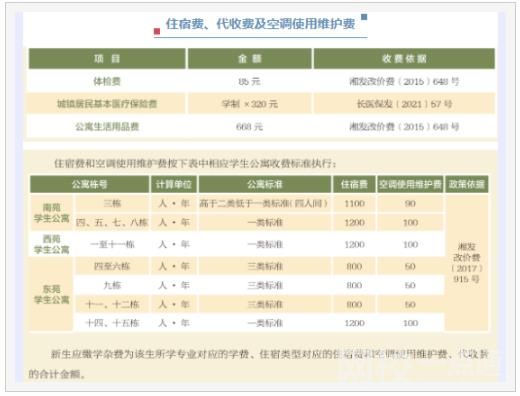Select the 收费依据 column header
Viewport: 520px width, 396px height.
(404, 59)
